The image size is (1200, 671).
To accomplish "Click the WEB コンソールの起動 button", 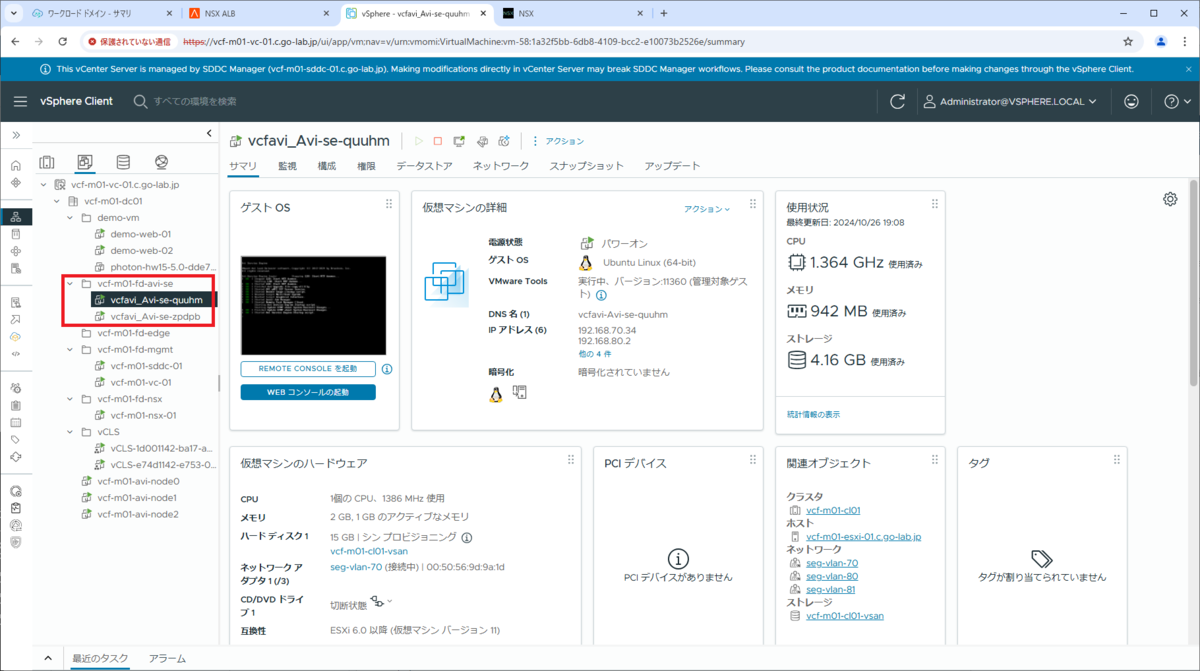I will tap(308, 392).
